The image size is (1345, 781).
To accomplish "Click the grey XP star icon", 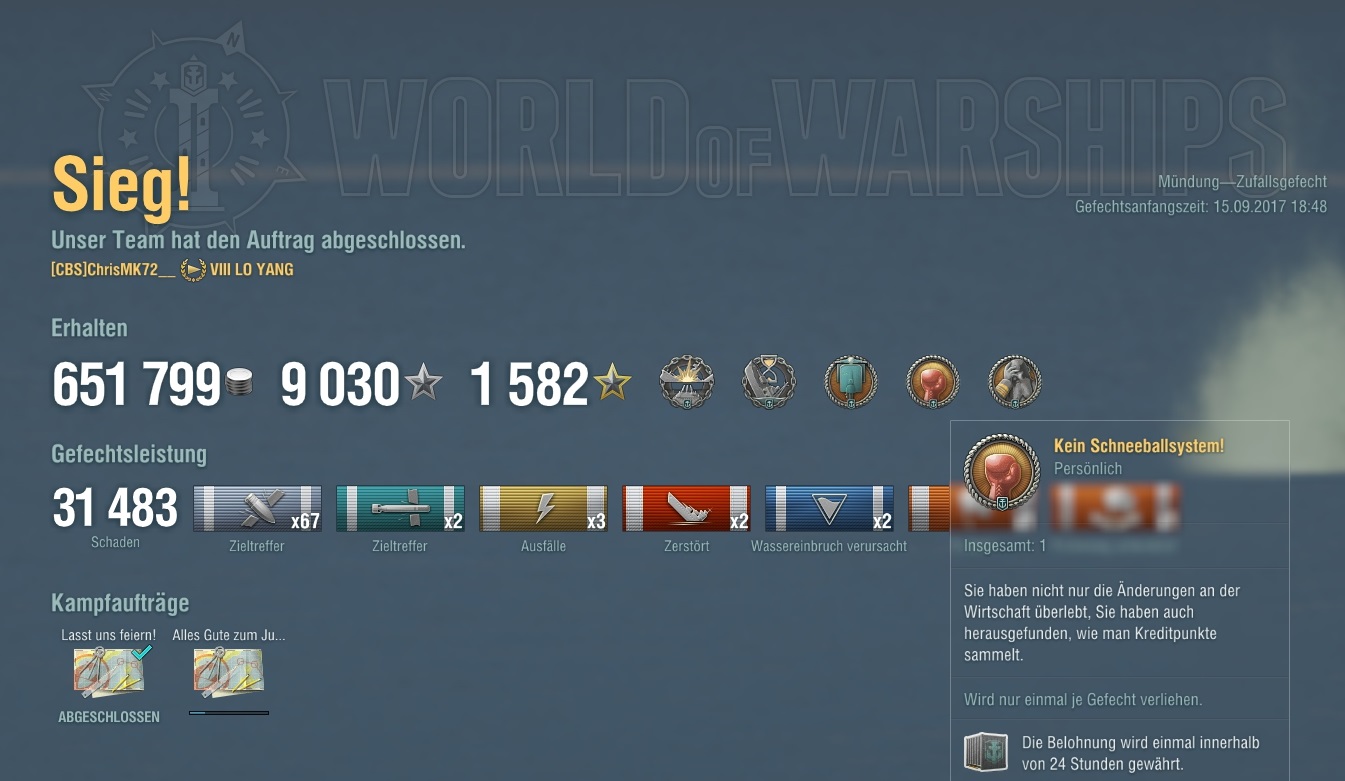I will click(423, 382).
